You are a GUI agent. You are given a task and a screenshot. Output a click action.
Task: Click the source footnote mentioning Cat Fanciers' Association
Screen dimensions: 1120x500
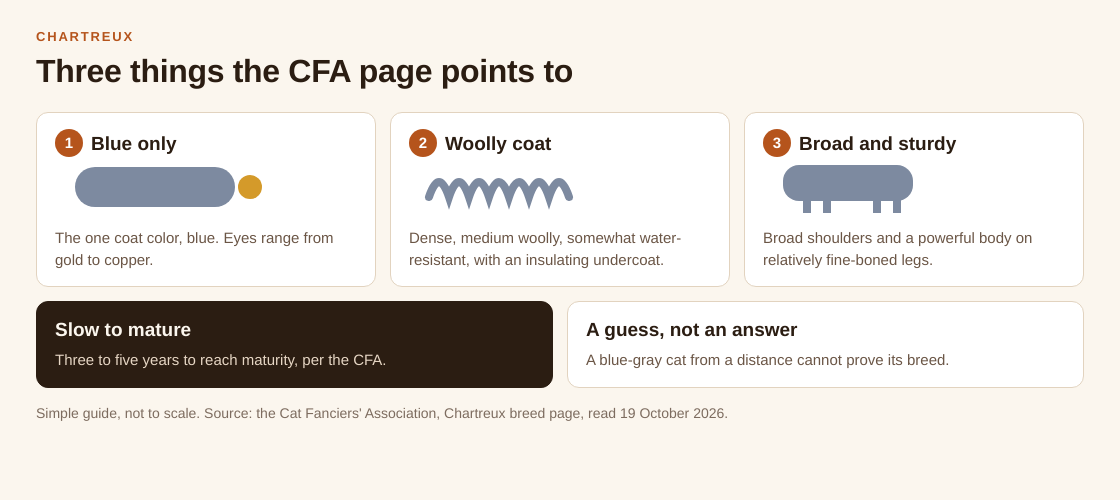point(382,414)
